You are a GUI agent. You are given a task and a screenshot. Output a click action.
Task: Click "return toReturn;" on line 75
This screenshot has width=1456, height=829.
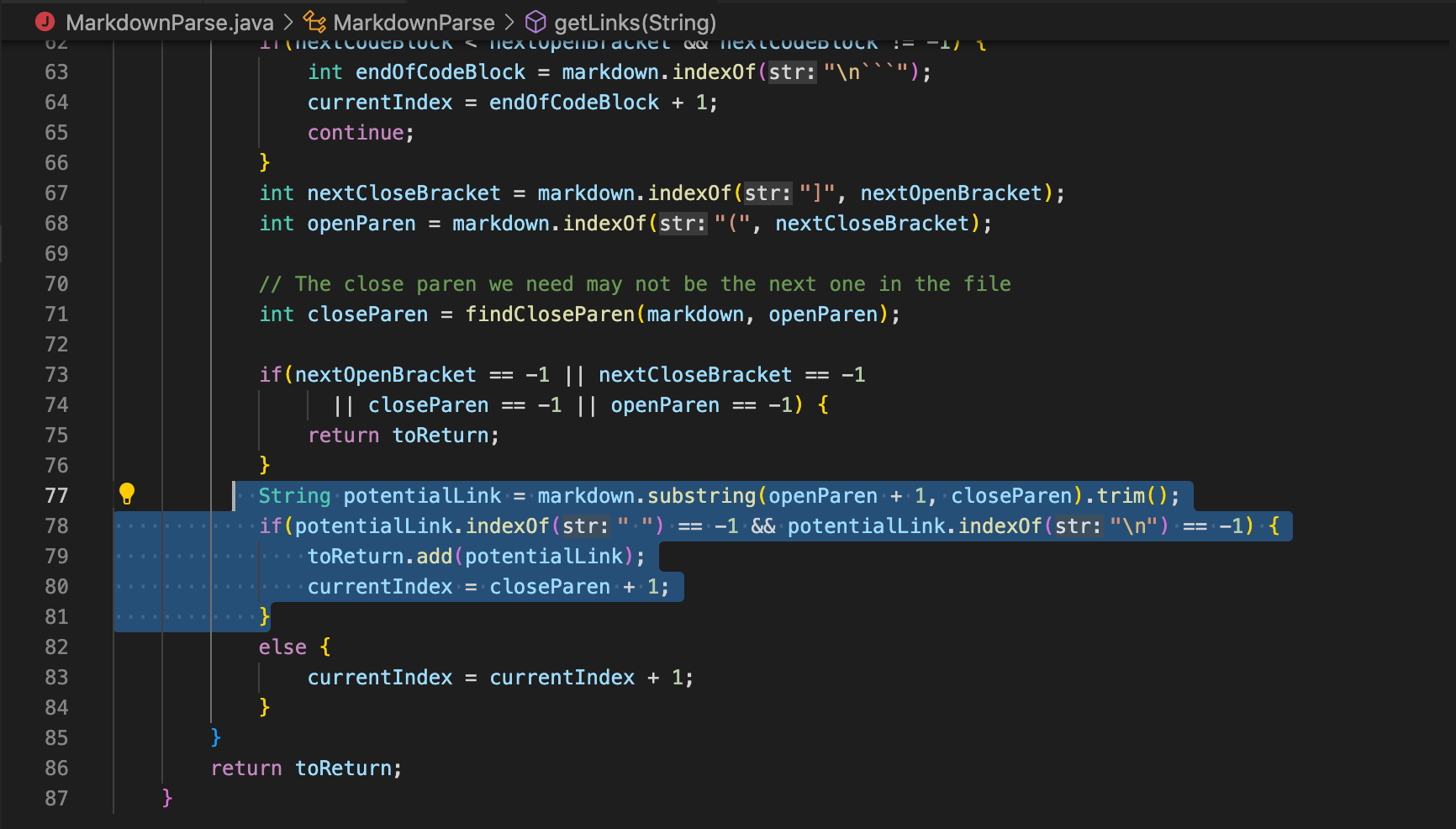(404, 436)
